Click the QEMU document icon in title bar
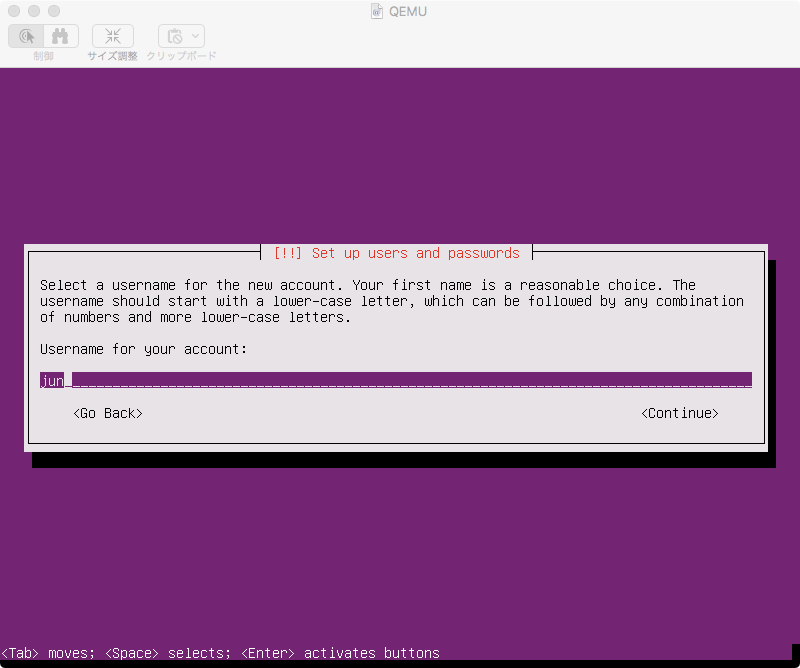Viewport: 800px width, 668px height. tap(377, 11)
